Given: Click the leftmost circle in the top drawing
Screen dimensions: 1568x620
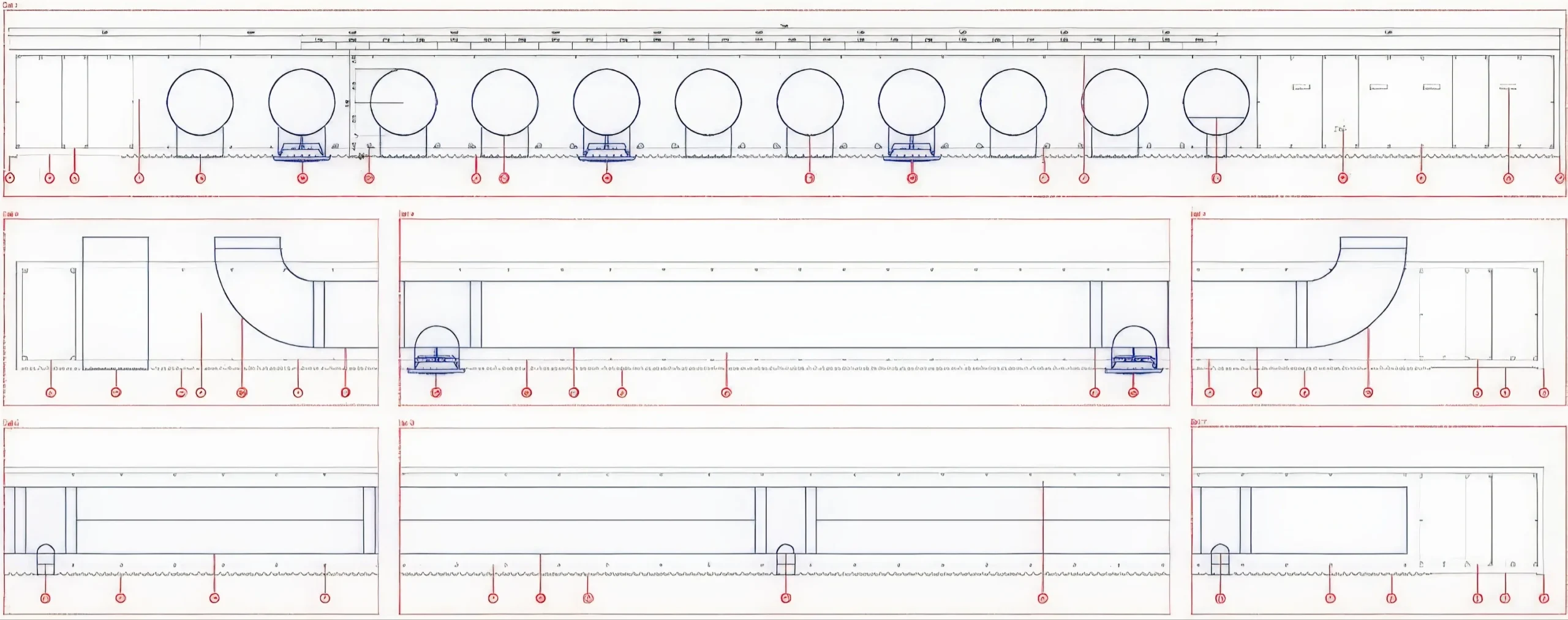Looking at the screenshot, I should click(x=200, y=102).
